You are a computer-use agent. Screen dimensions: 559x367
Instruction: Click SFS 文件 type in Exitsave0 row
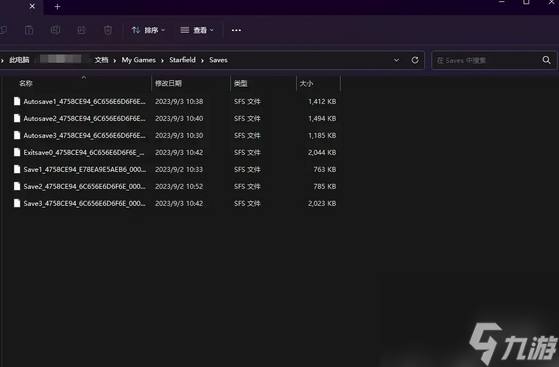pyautogui.click(x=247, y=153)
